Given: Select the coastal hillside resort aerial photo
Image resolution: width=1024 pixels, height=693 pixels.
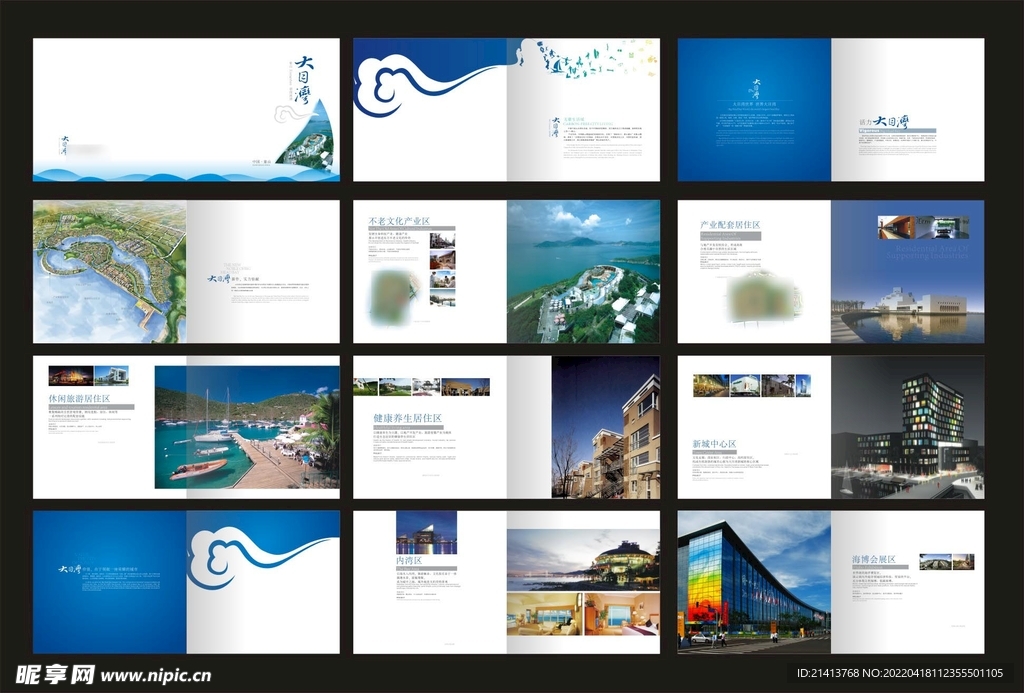Looking at the screenshot, I should click(583, 271).
